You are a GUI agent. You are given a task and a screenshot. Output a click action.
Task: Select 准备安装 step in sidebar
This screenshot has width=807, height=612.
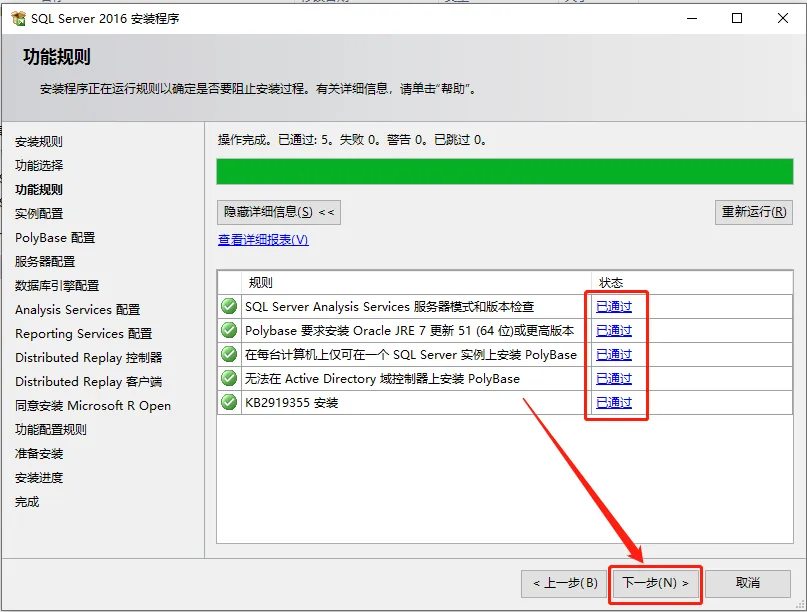coord(39,454)
